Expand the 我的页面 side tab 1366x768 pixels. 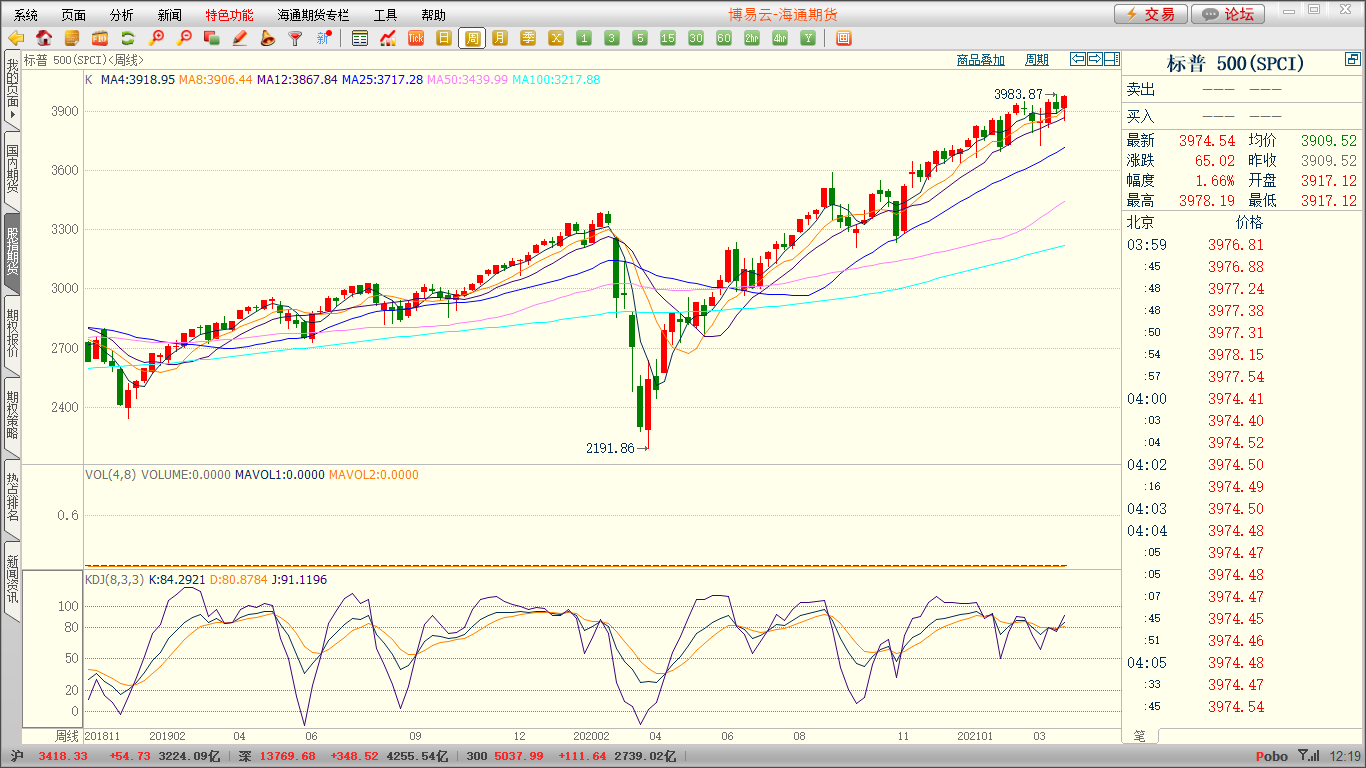coord(11,90)
